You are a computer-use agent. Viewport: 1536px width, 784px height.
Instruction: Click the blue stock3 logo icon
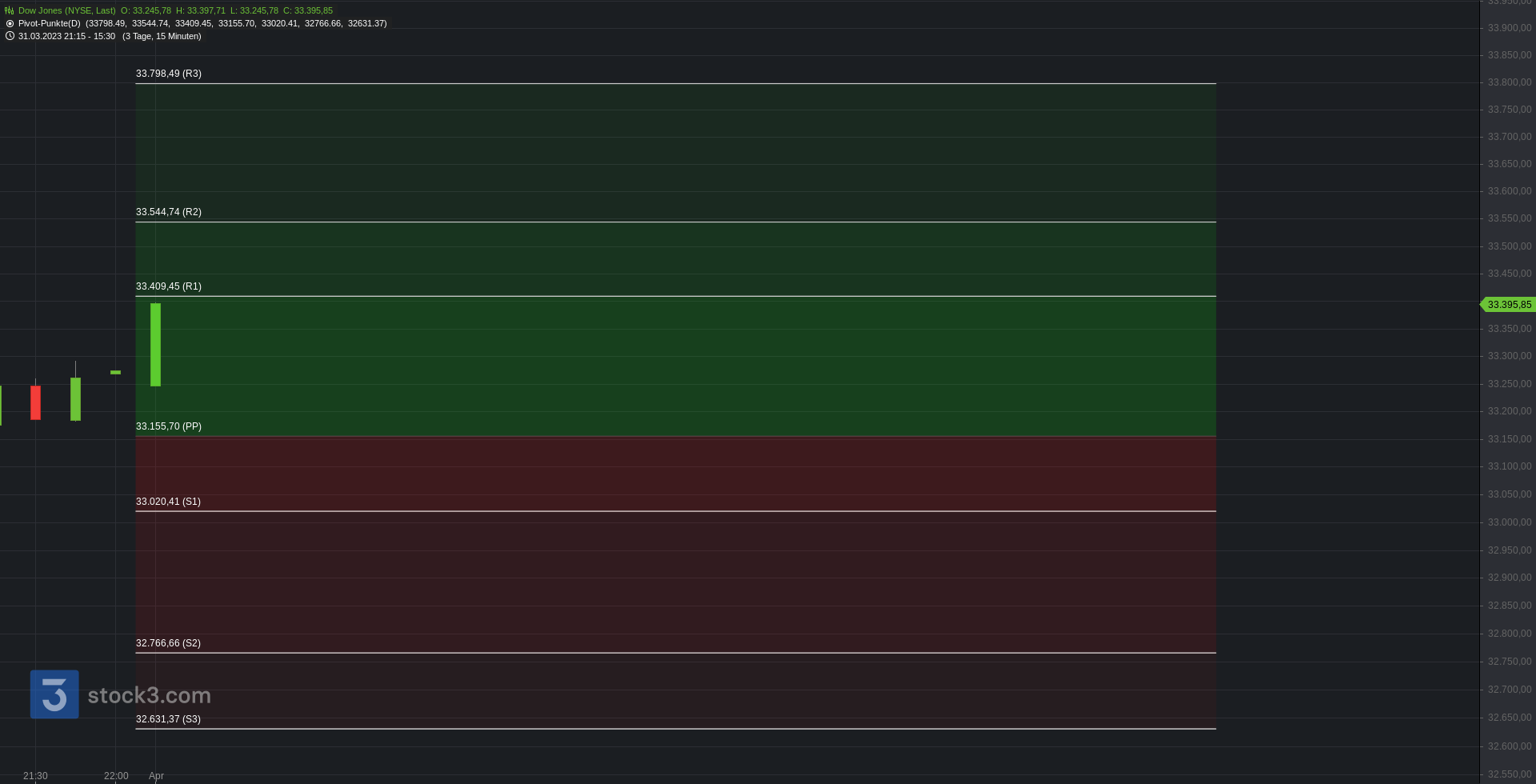pos(54,694)
